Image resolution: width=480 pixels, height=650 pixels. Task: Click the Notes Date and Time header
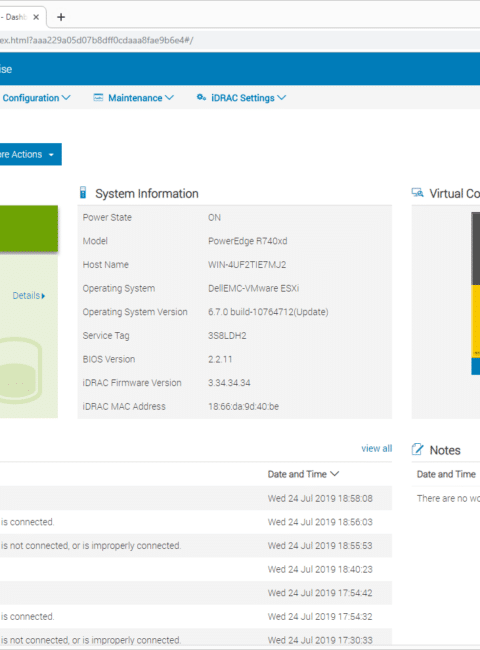[446, 474]
